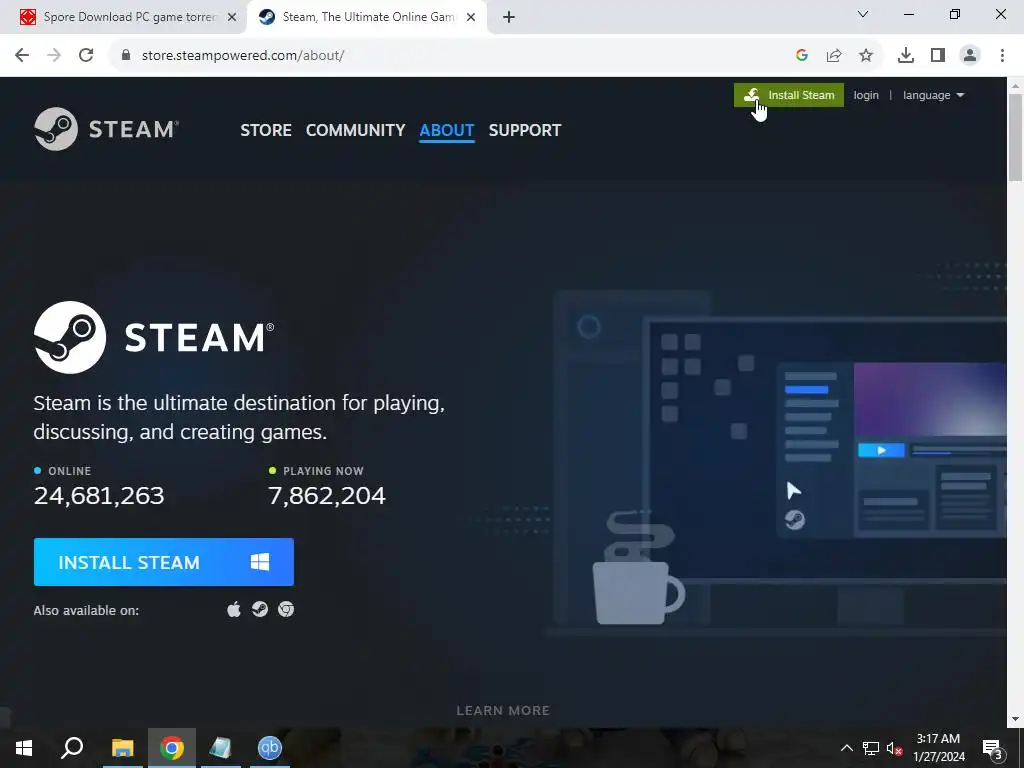Image resolution: width=1024 pixels, height=768 pixels.
Task: Open the SUPPORT menu
Action: click(525, 130)
